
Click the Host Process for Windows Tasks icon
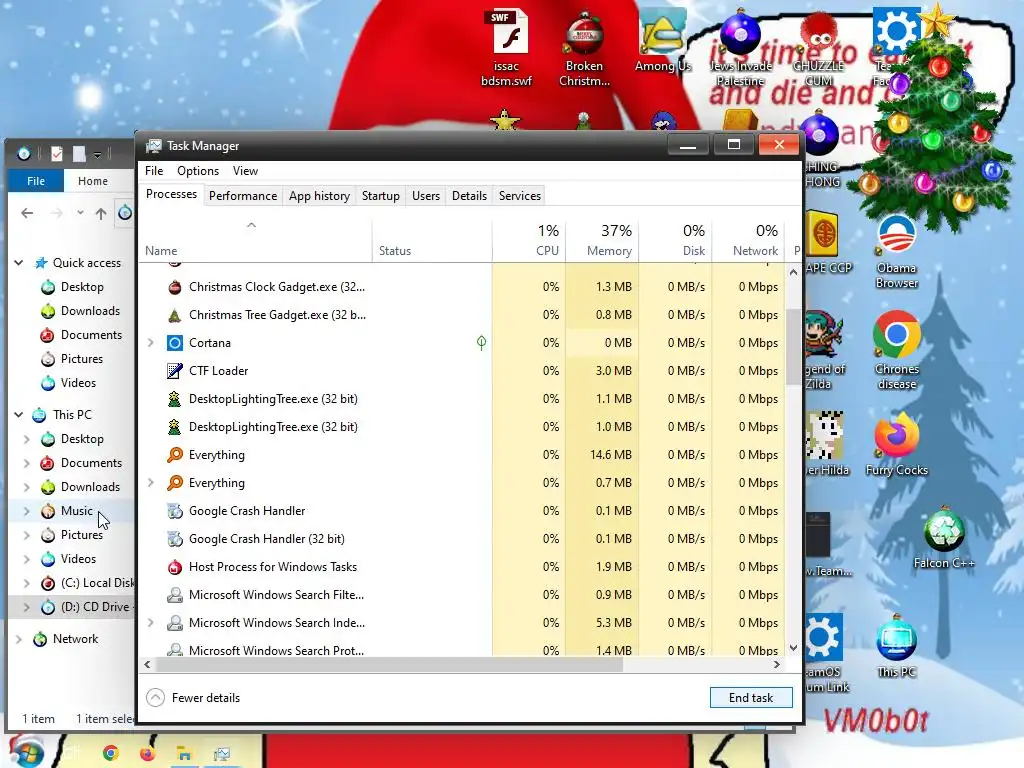tap(174, 567)
